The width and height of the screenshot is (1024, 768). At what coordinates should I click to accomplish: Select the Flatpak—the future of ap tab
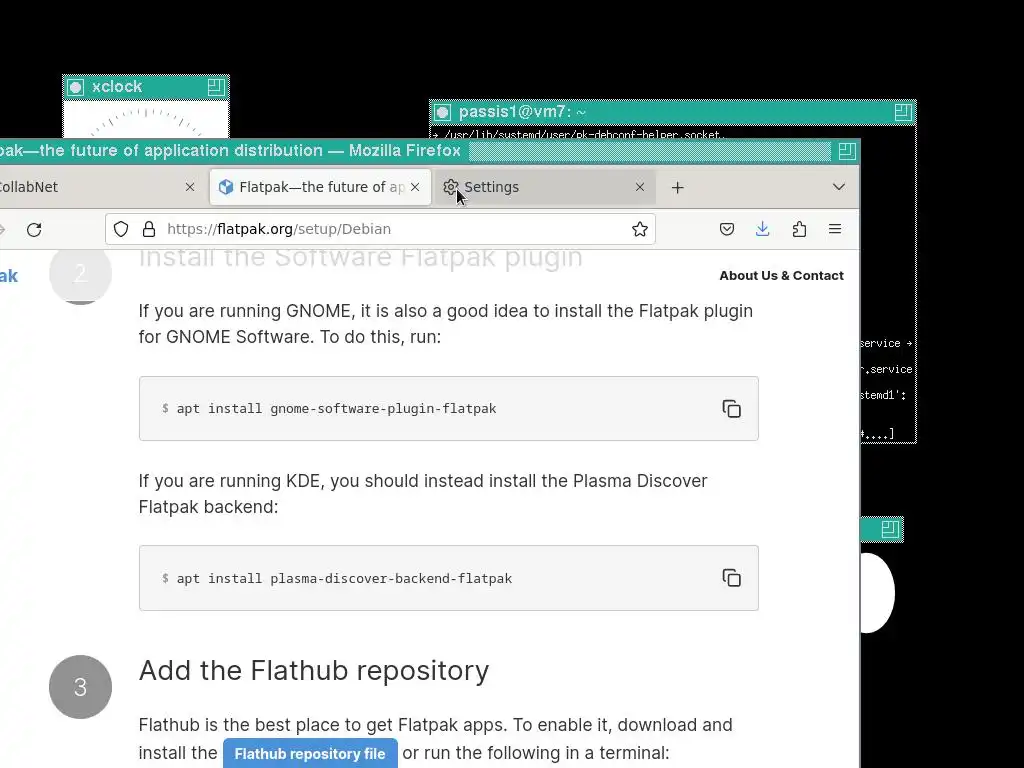pyautogui.click(x=321, y=187)
